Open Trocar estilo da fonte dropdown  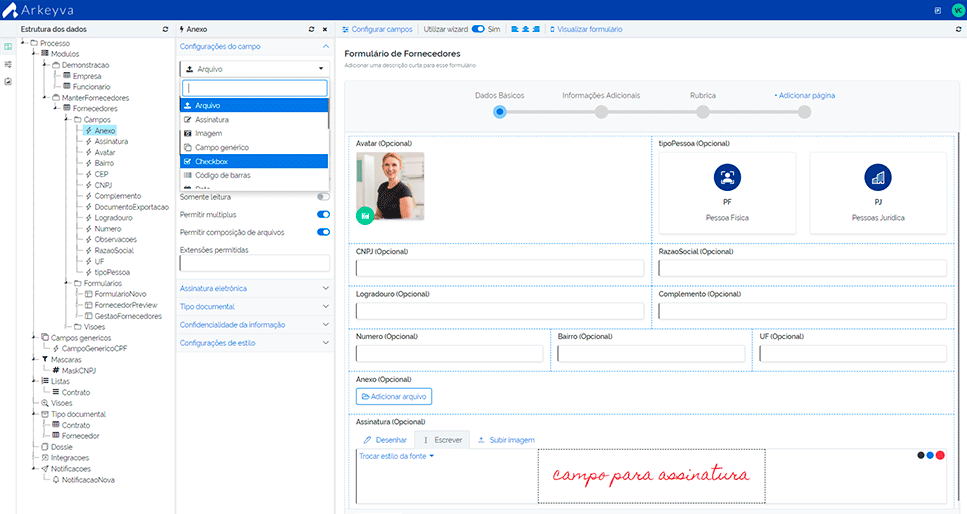396,456
